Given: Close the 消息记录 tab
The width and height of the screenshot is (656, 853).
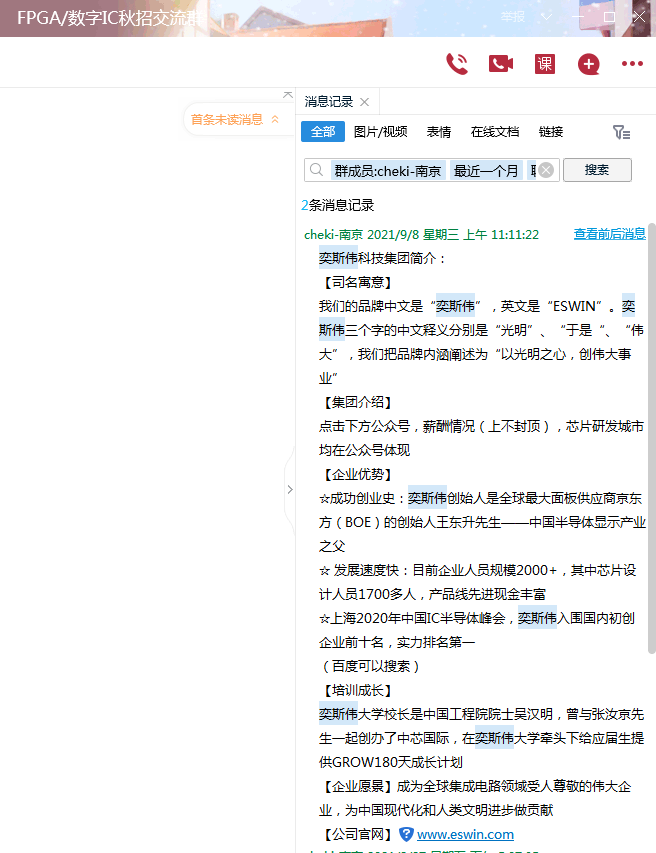Looking at the screenshot, I should [x=364, y=102].
